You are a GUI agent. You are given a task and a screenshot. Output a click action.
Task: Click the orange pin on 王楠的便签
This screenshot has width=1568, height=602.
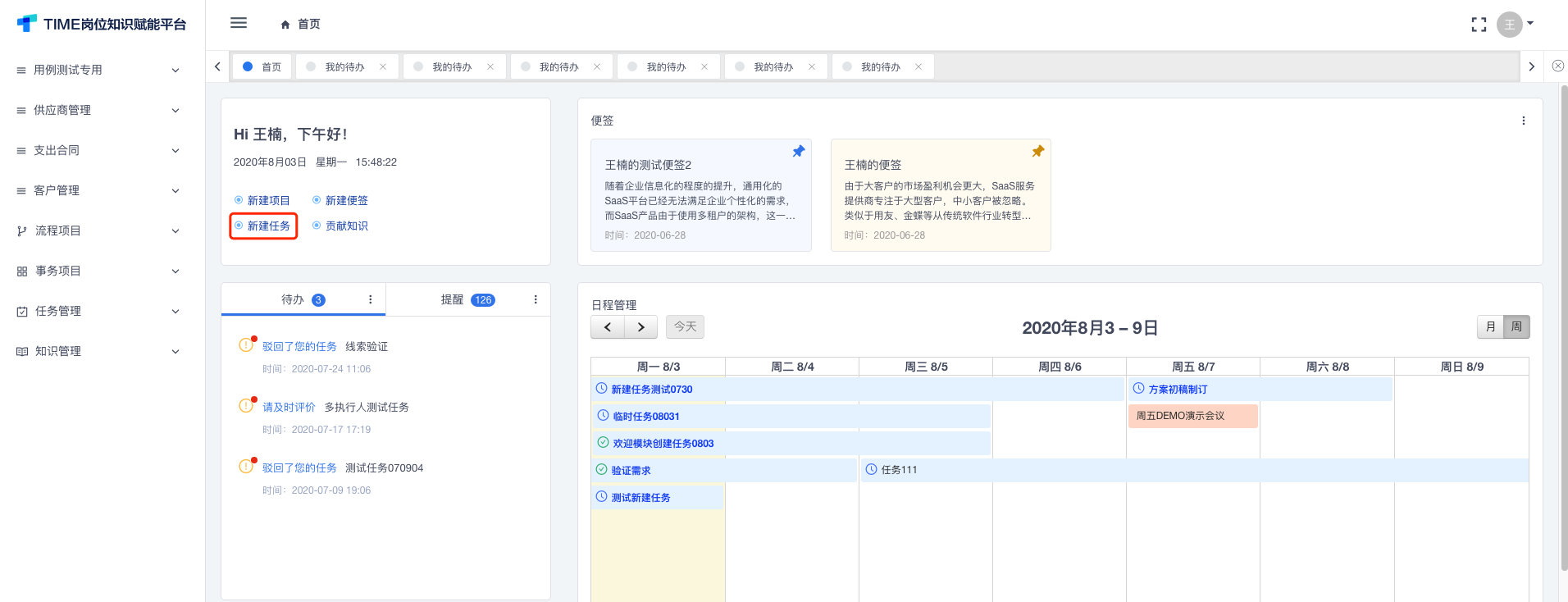coord(1037,152)
